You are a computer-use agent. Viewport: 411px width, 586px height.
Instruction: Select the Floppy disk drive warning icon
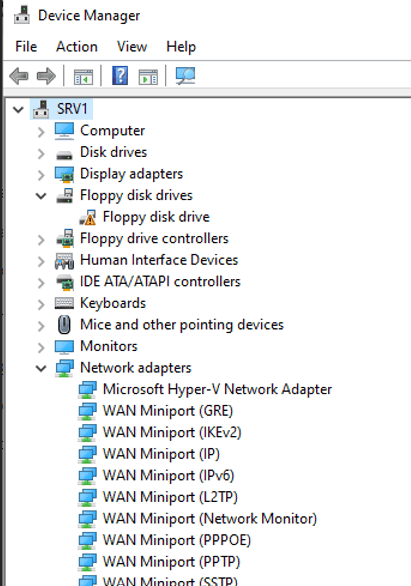(x=88, y=217)
